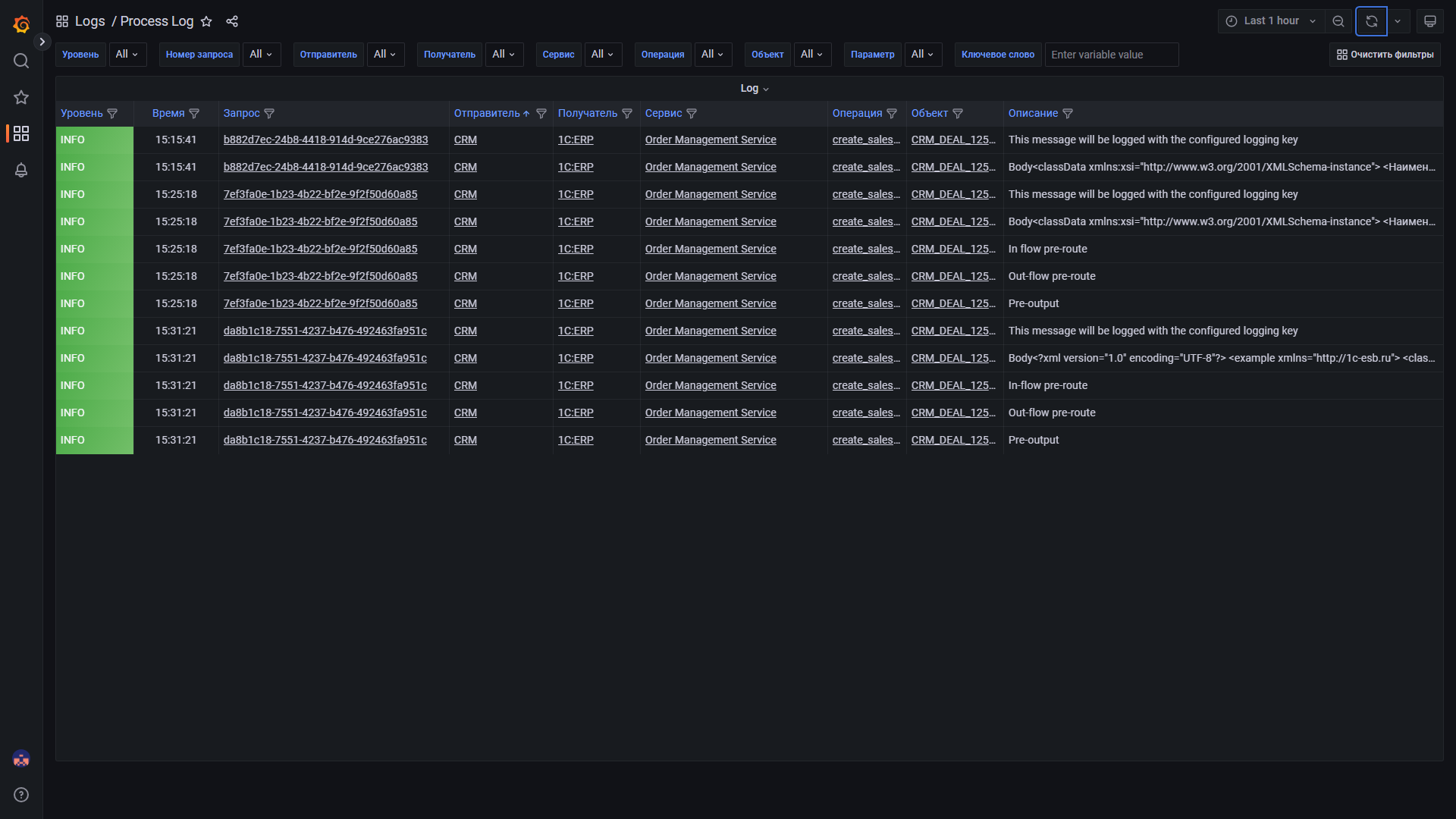Sort by Время column header
Image resolution: width=1456 pixels, height=819 pixels.
point(168,114)
